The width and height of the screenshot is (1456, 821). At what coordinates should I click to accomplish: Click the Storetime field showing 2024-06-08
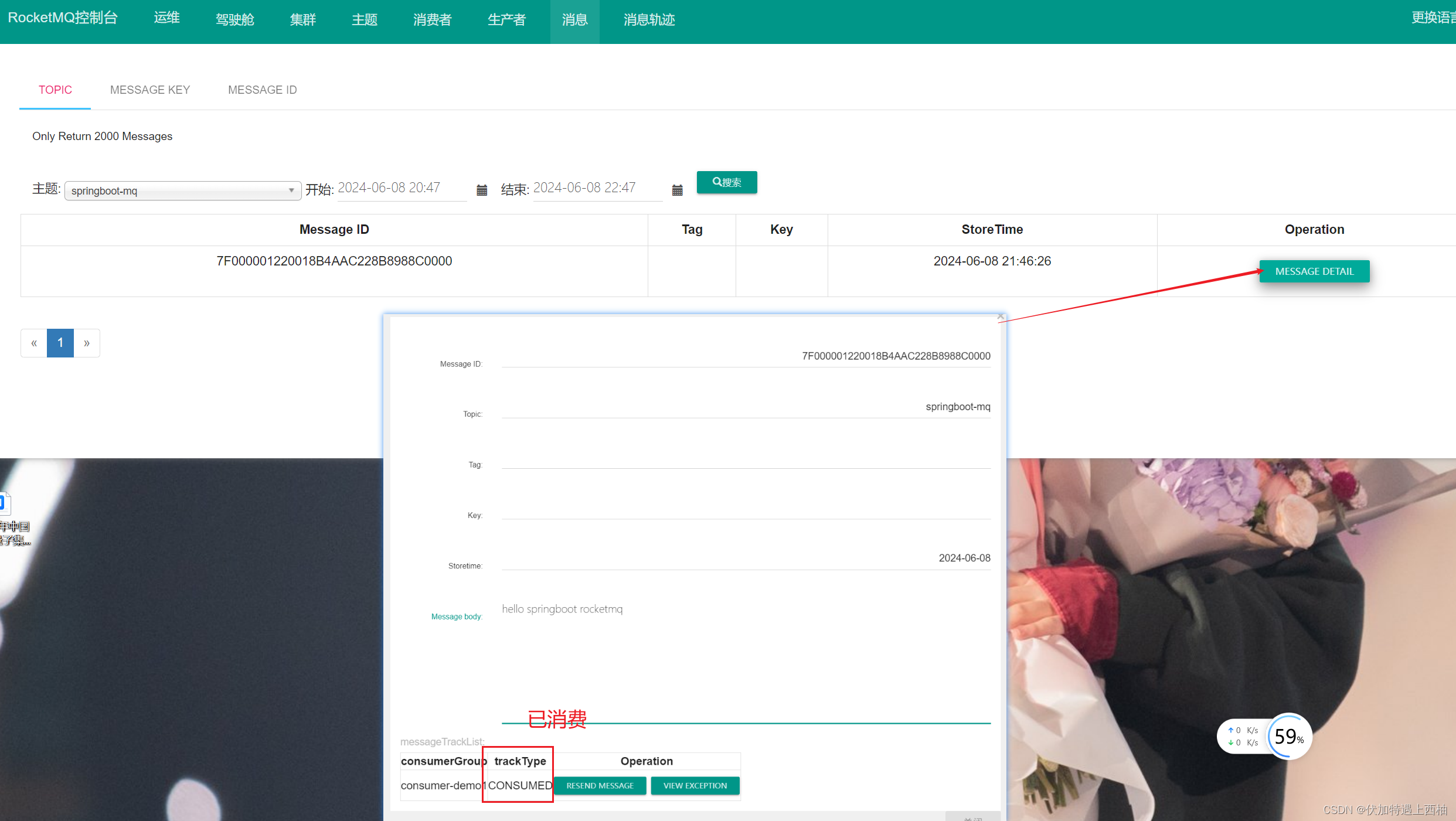coord(746,558)
